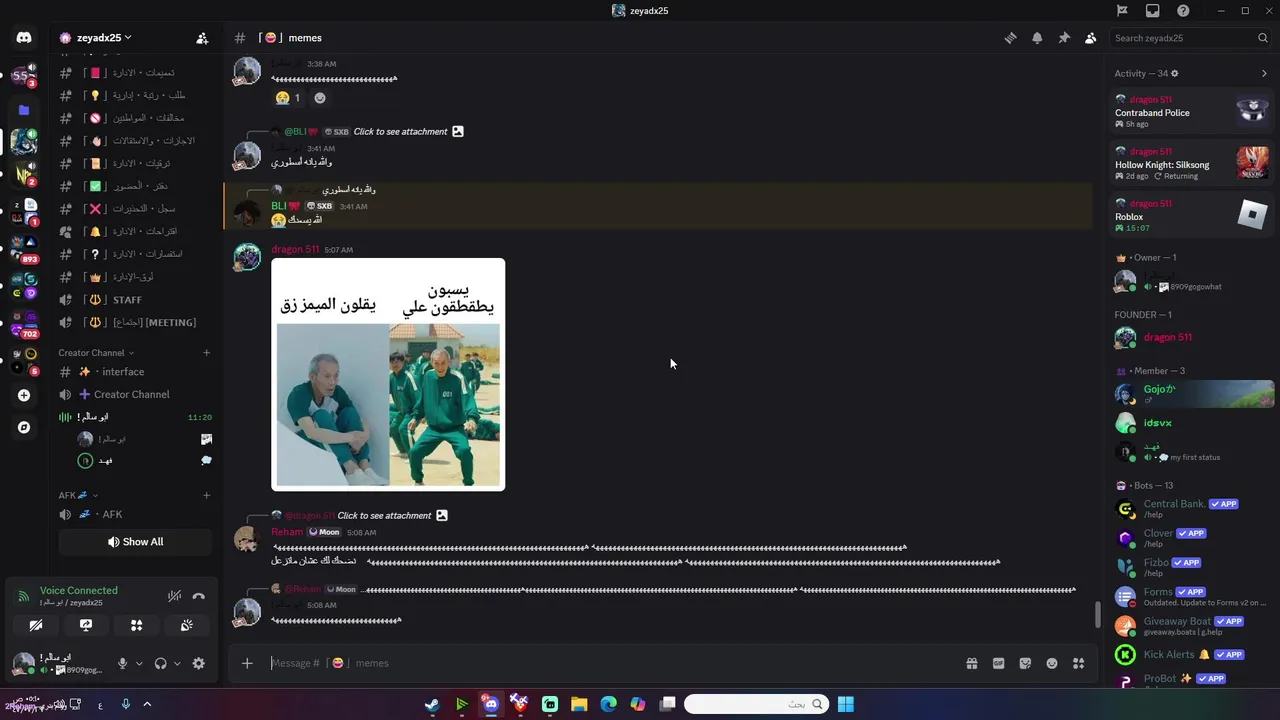Viewport: 1280px width, 720px height.
Task: Open the Quests flag icon in title bar
Action: 1122,10
